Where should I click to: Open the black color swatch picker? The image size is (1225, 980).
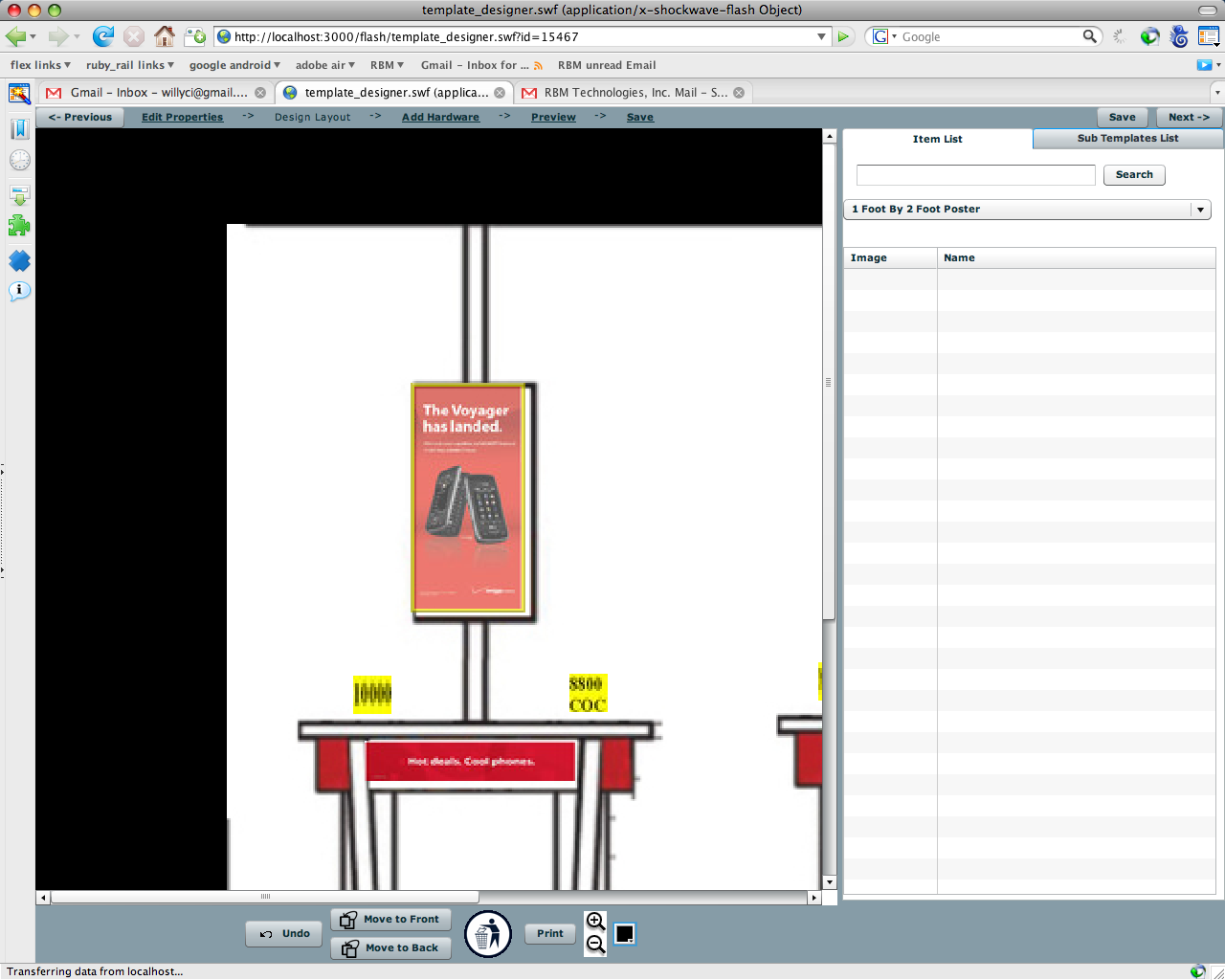[x=625, y=934]
